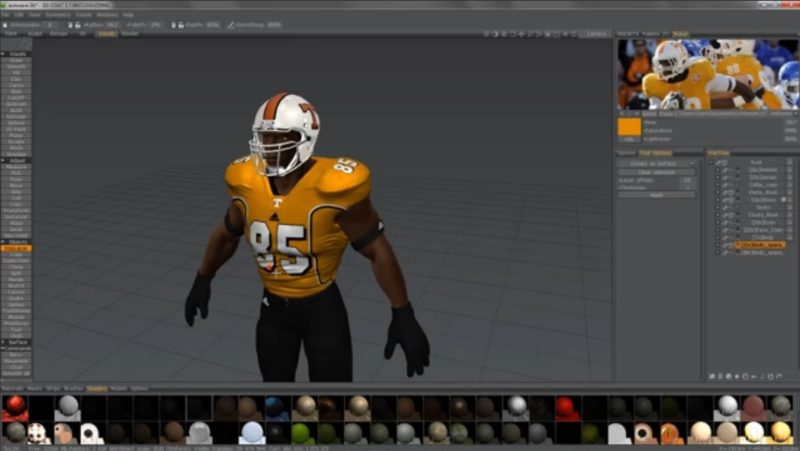Click the football reference image thumbnail
Image resolution: width=800 pixels, height=451 pixels.
pos(708,74)
